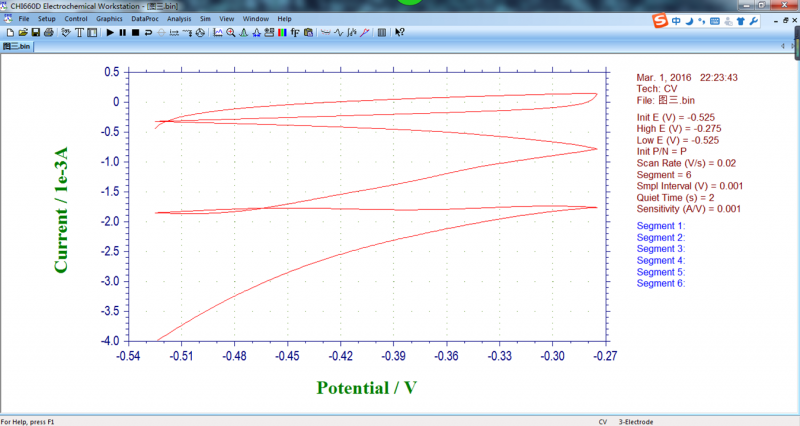Create a new file with the New icon
The height and width of the screenshot is (426, 800).
10,32
